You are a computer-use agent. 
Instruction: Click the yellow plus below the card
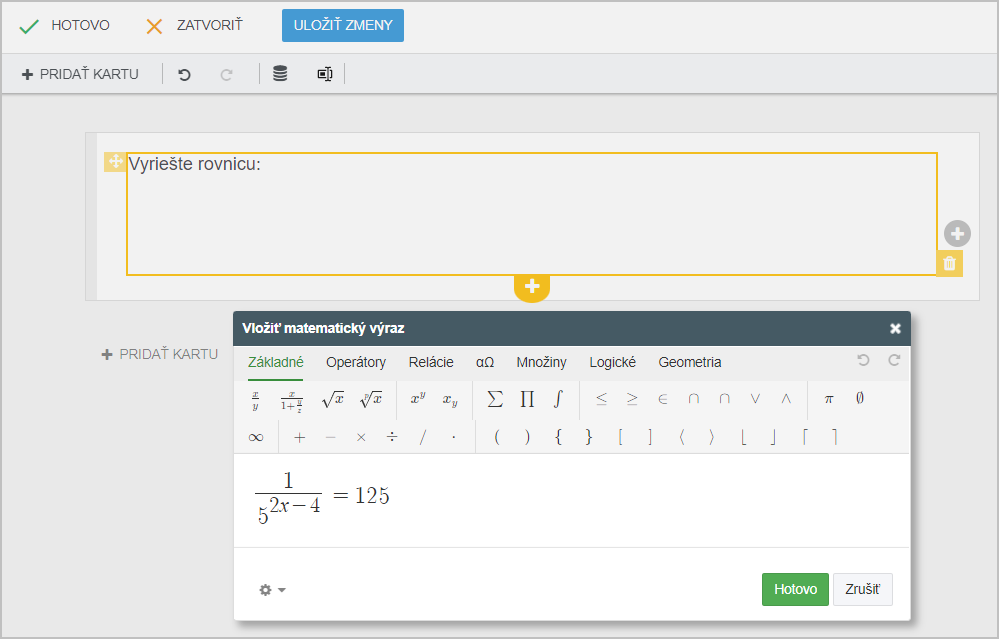point(532,286)
